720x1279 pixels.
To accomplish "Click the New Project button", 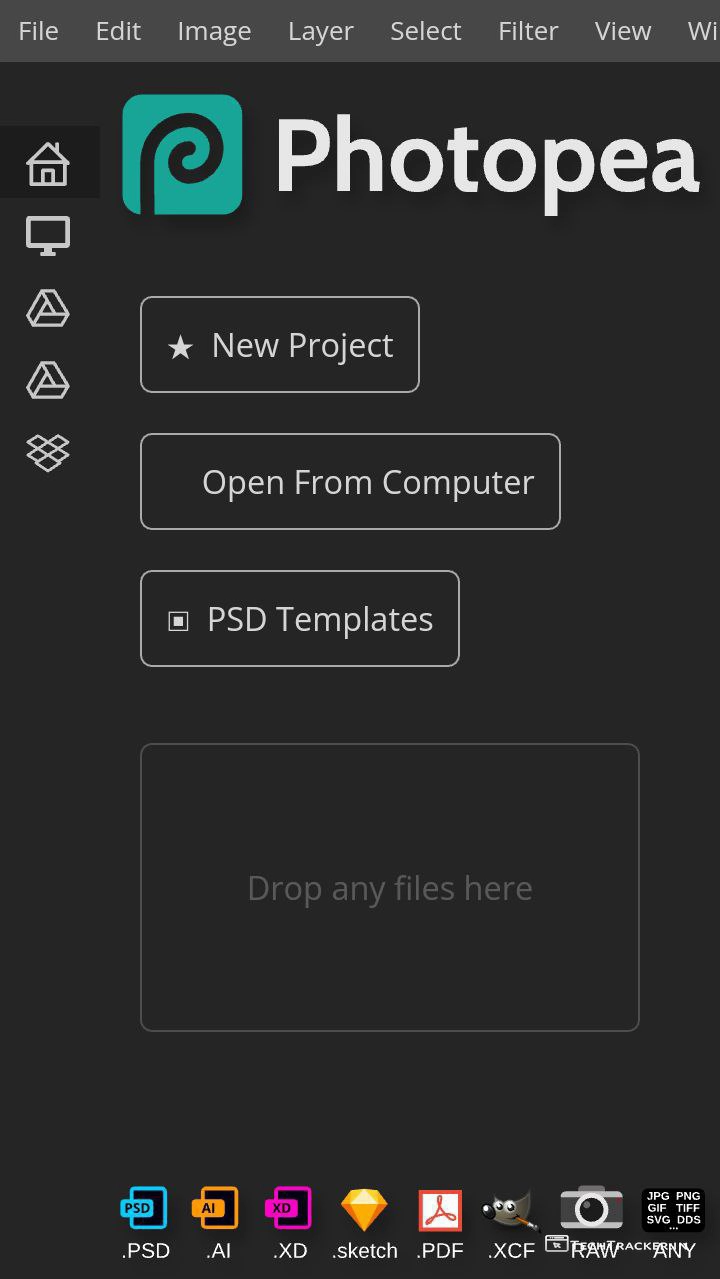I will pyautogui.click(x=280, y=345).
